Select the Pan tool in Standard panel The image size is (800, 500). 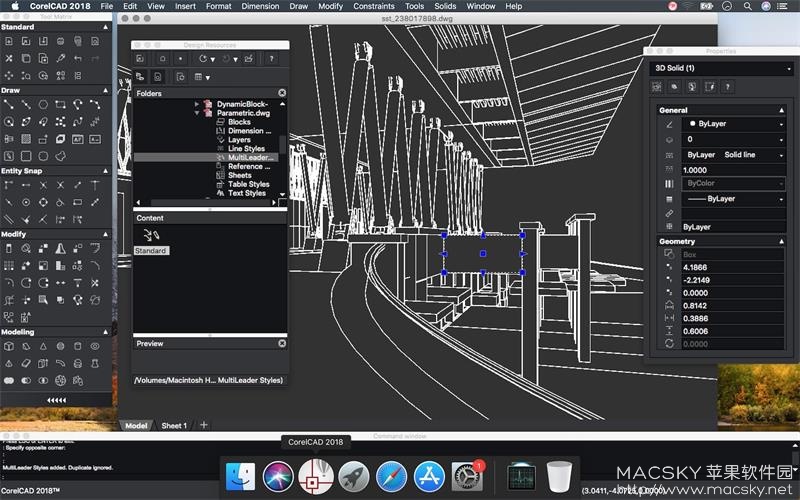(x=9, y=76)
